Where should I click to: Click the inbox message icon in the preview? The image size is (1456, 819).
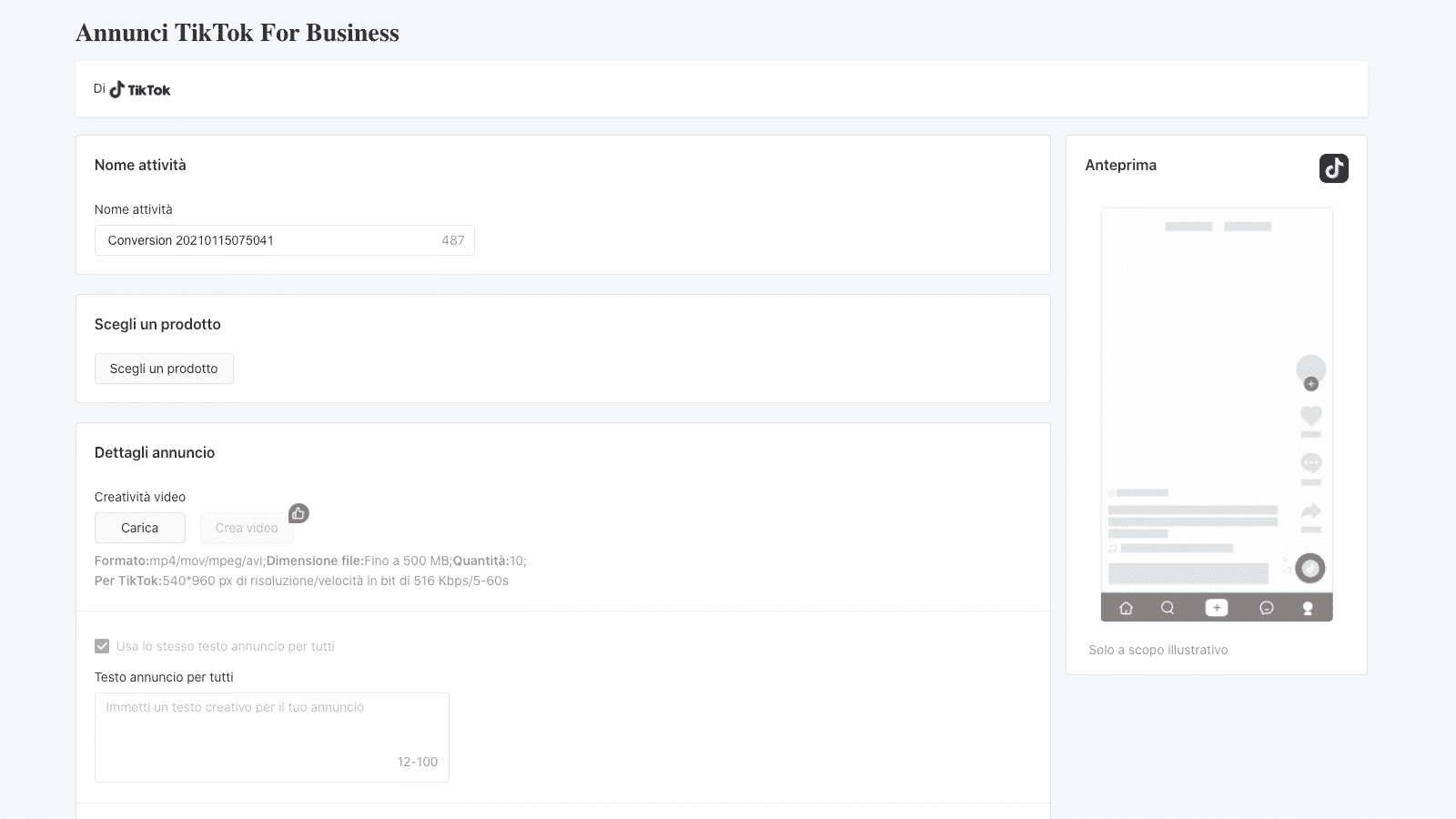1266,608
